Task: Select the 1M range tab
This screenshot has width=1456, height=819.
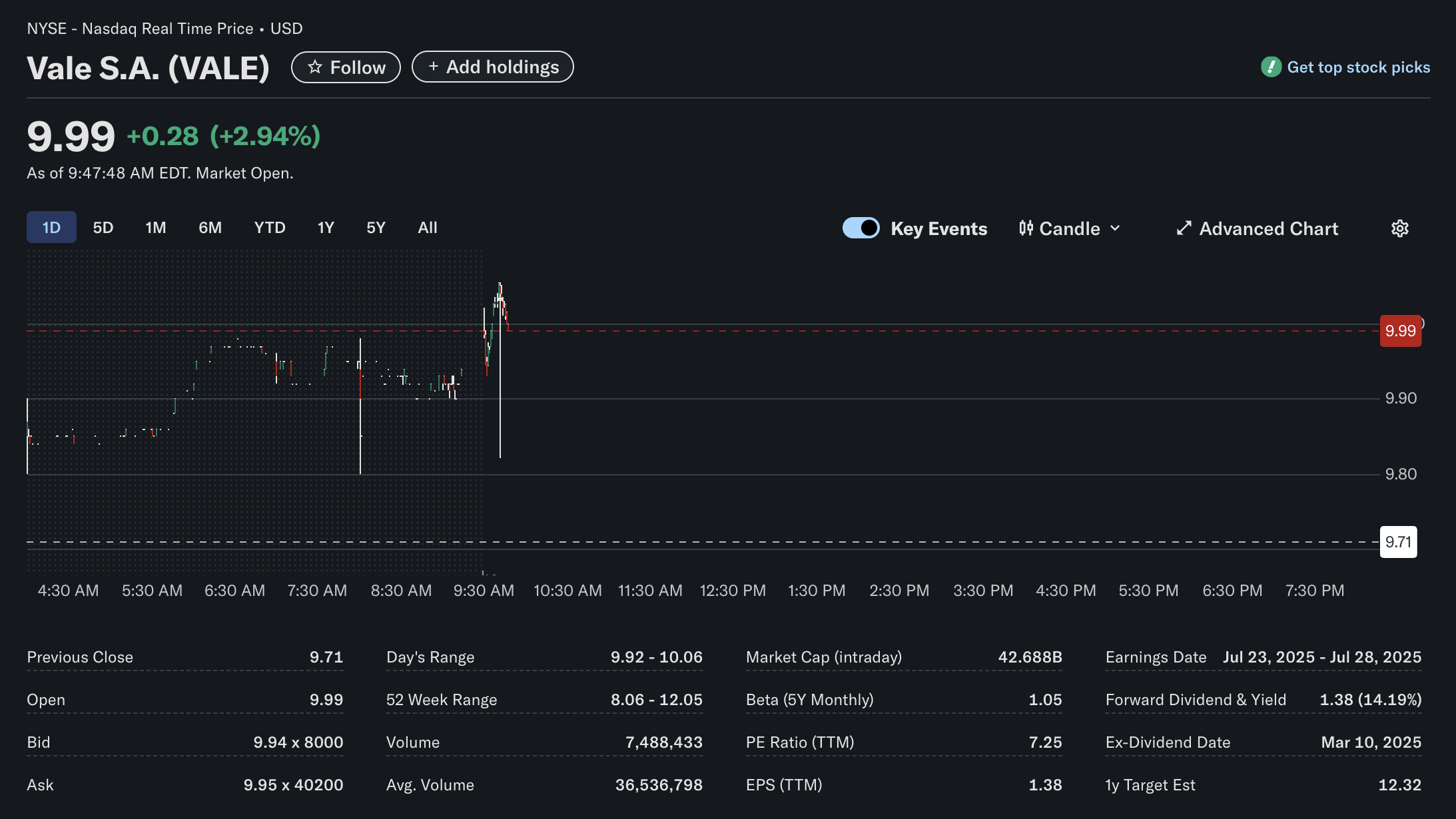Action: (x=156, y=227)
